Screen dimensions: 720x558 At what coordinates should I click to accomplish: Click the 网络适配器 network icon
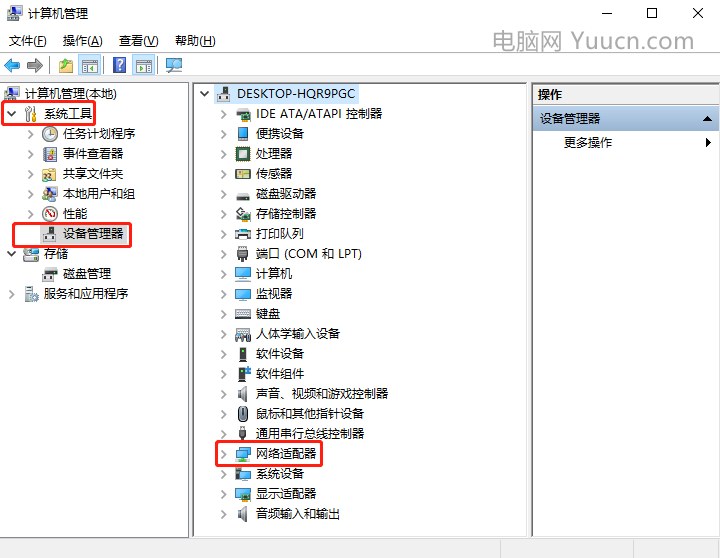[x=243, y=454]
